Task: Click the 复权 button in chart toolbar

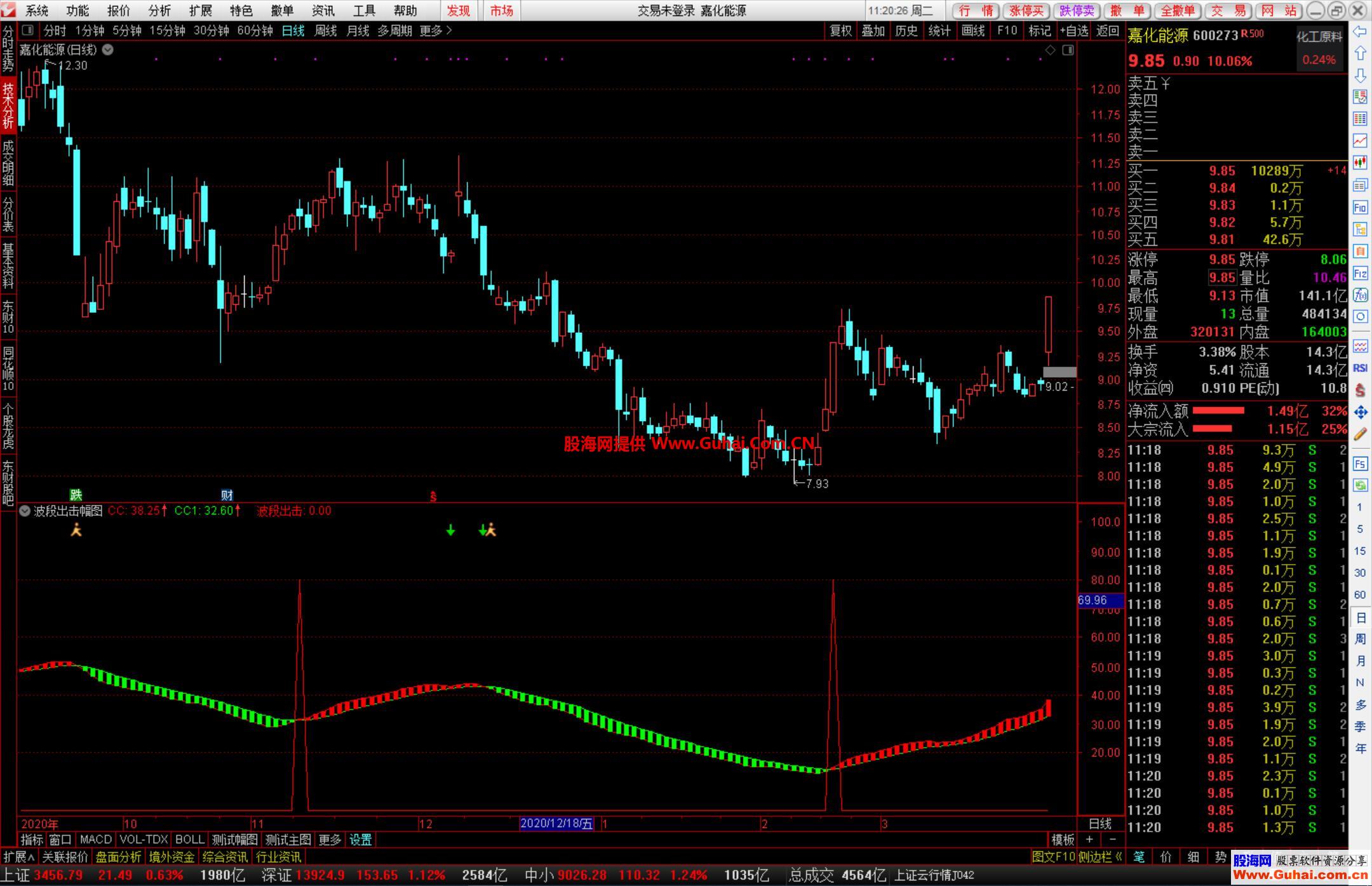Action: (x=841, y=30)
